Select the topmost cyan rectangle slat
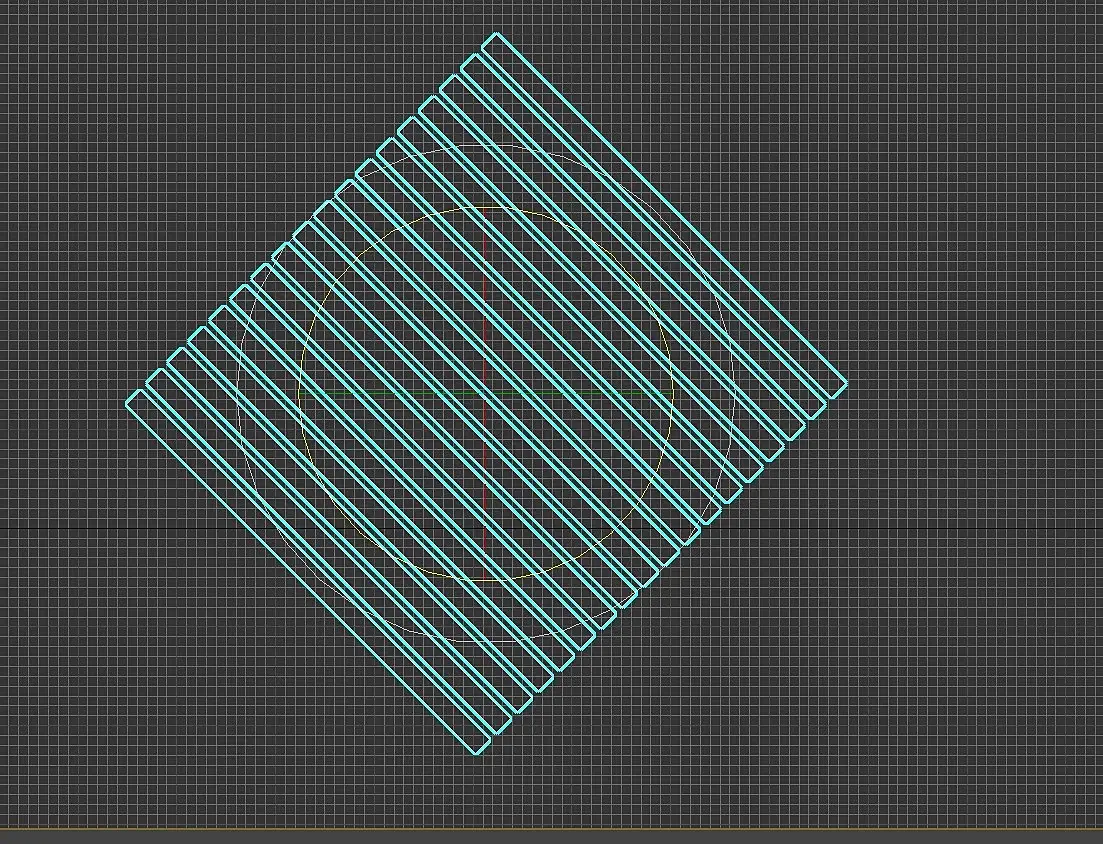The image size is (1103, 844). pyautogui.click(x=665, y=215)
